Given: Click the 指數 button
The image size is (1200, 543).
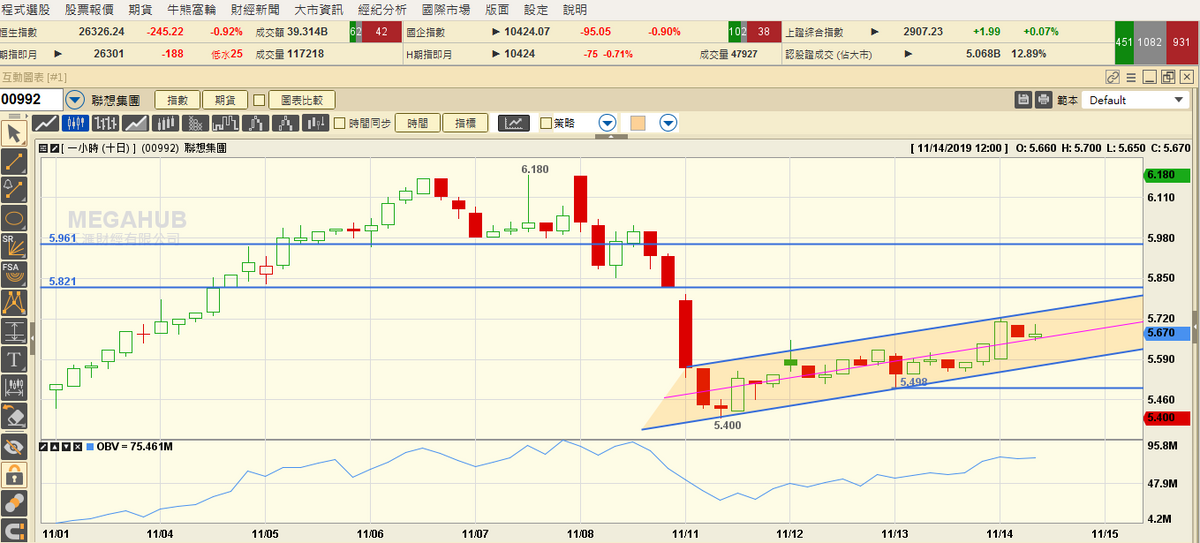Looking at the screenshot, I should click(x=177, y=100).
